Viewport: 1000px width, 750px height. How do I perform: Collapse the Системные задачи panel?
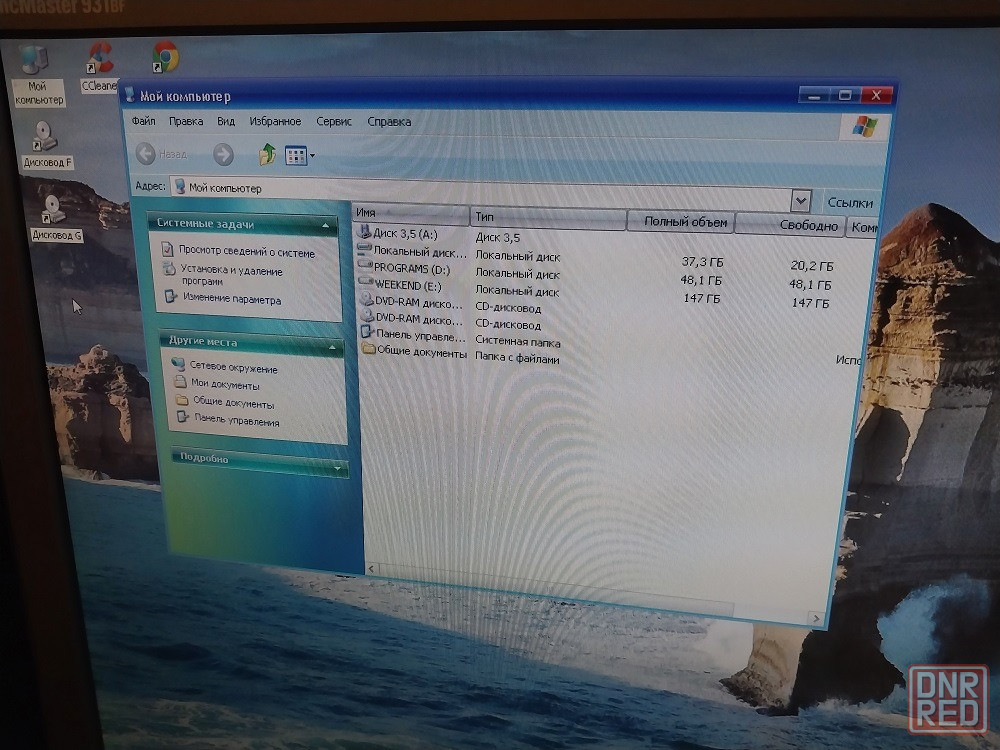click(325, 227)
